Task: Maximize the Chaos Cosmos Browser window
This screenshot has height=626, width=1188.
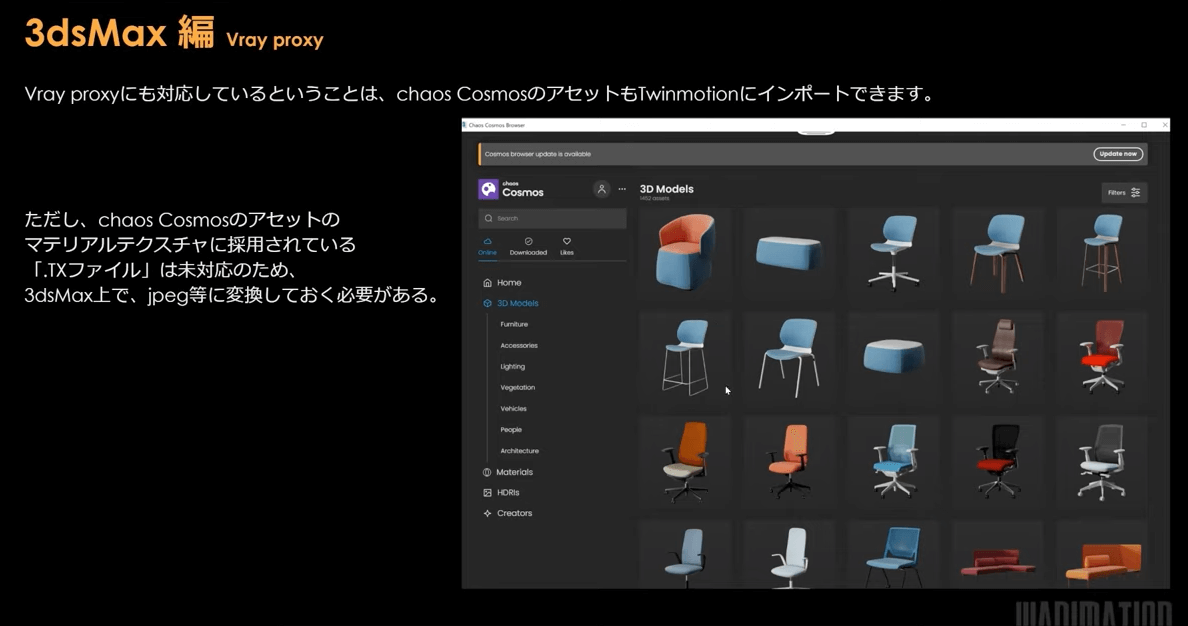Action: click(1144, 125)
